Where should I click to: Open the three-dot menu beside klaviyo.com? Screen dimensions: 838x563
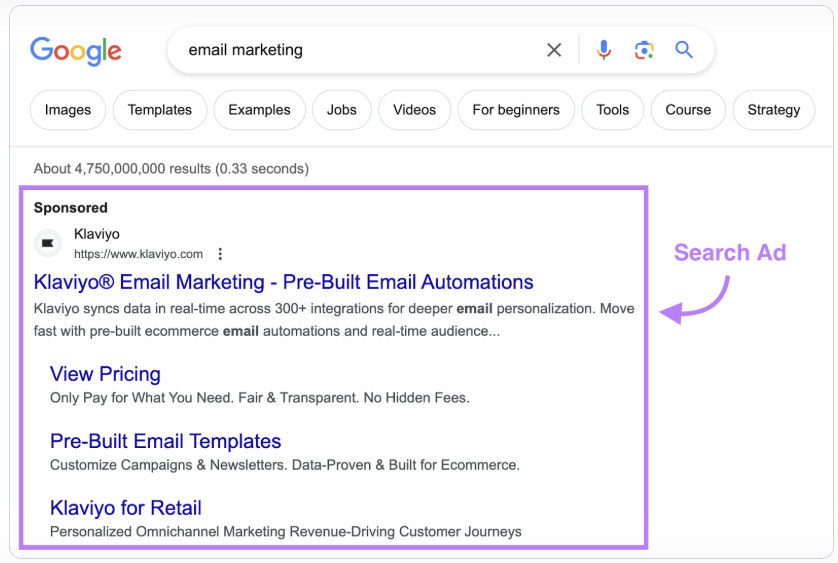[220, 254]
